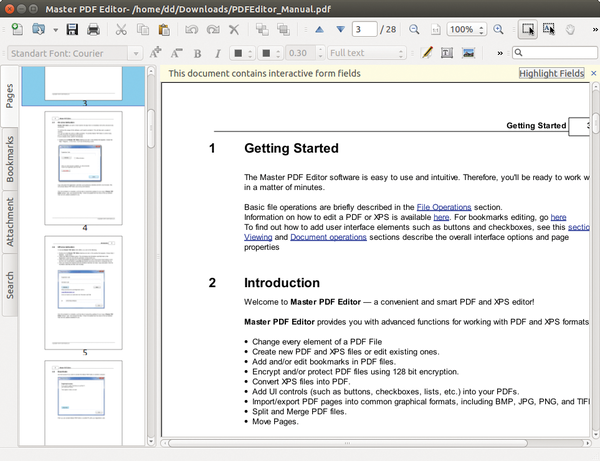
Task: Click the Increase font size icon
Action: pyautogui.click(x=155, y=53)
